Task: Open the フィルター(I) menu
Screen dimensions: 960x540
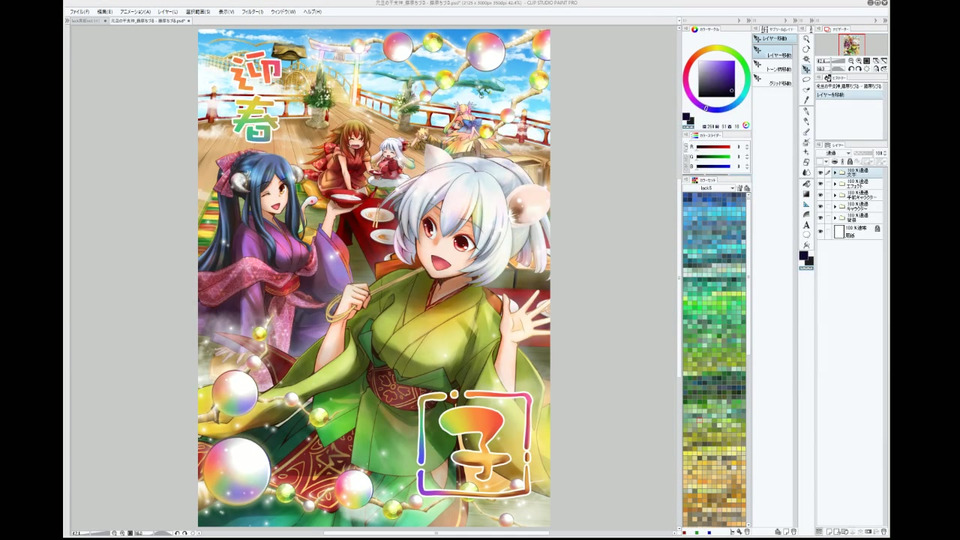Action: (252, 12)
